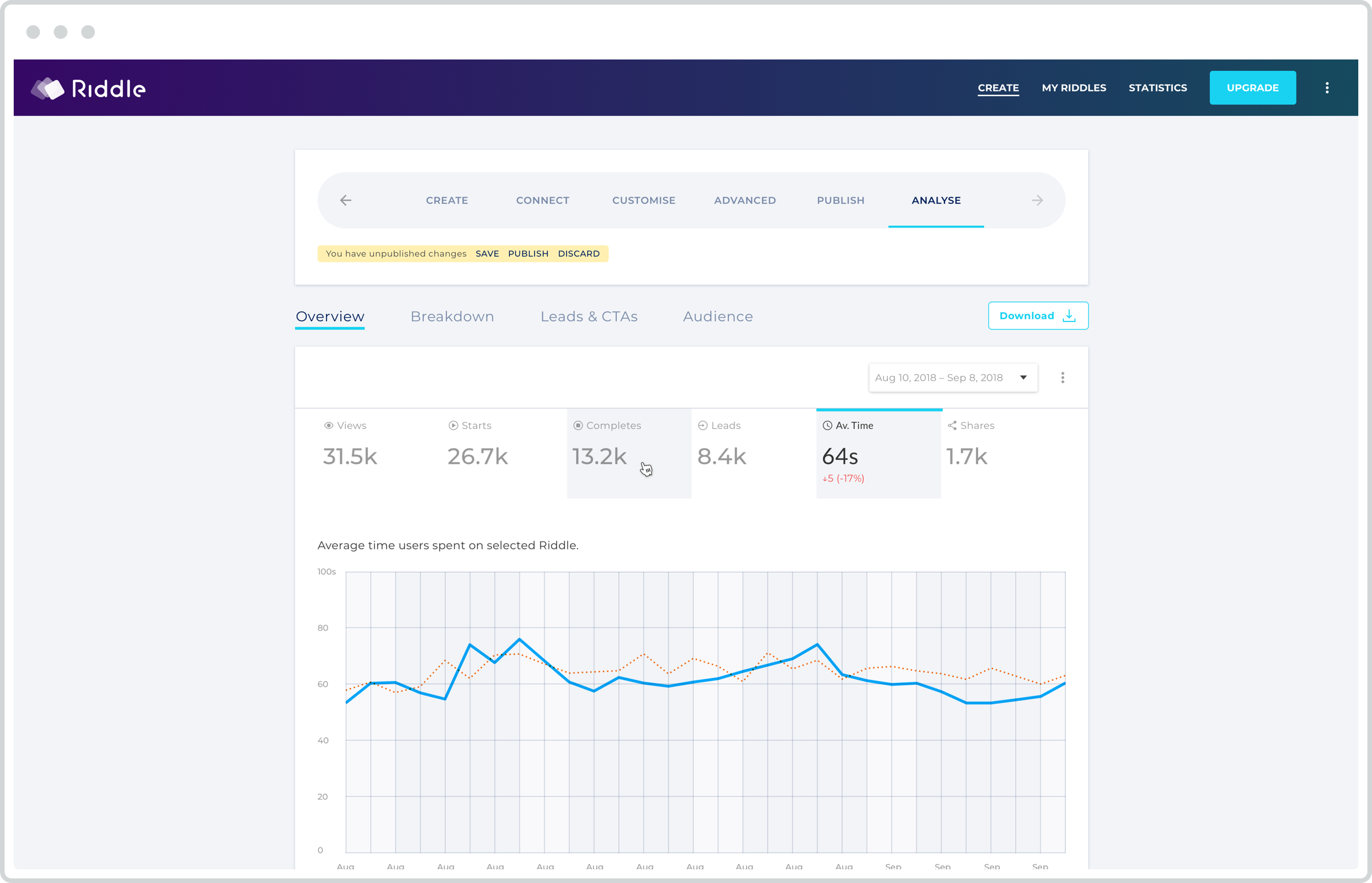Viewport: 1372px width, 883px height.
Task: Click the 100s y-axis label on the chart
Action: tap(326, 572)
